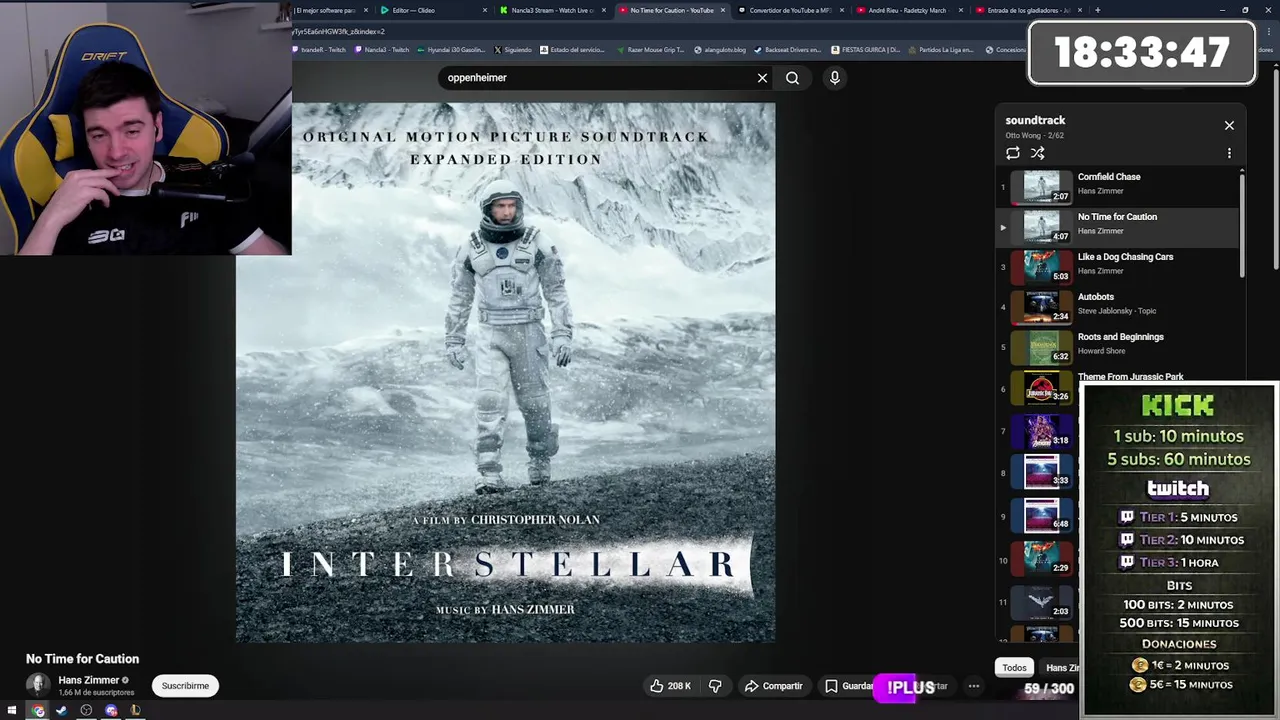Click the magnifying glass search button
Image resolution: width=1280 pixels, height=720 pixels.
click(x=792, y=78)
